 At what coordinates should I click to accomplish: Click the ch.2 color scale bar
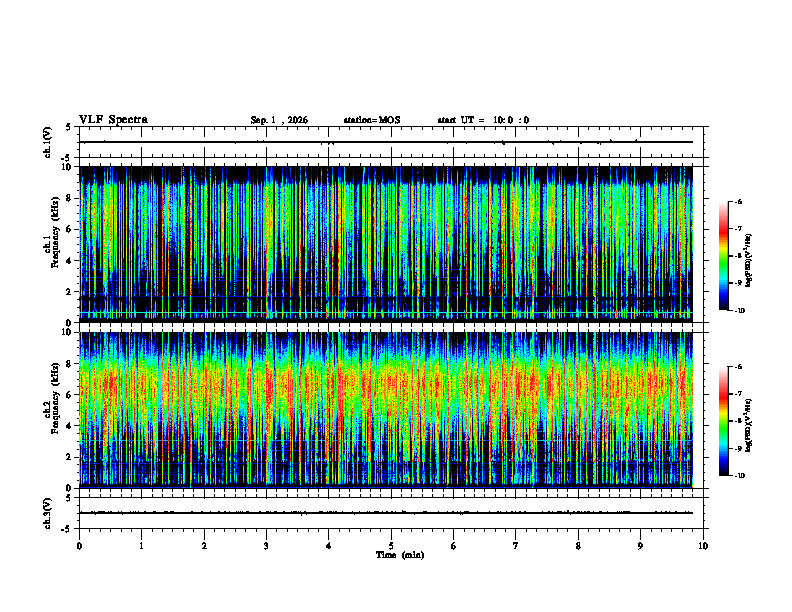coord(723,421)
